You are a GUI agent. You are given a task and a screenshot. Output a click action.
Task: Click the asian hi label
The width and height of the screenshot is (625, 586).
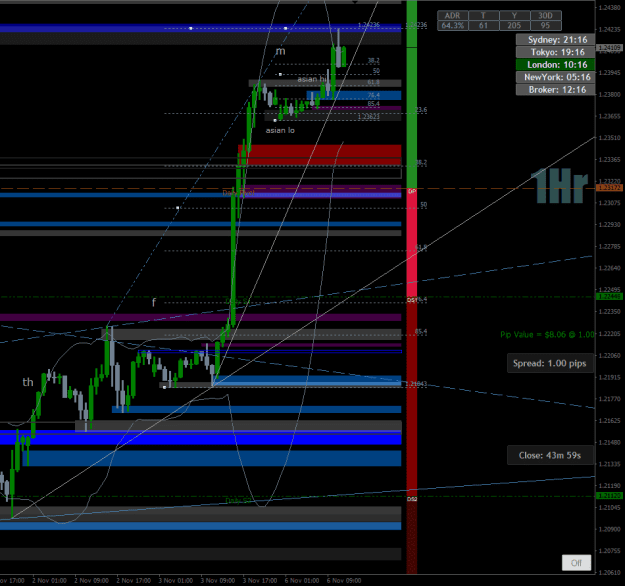[x=312, y=79]
